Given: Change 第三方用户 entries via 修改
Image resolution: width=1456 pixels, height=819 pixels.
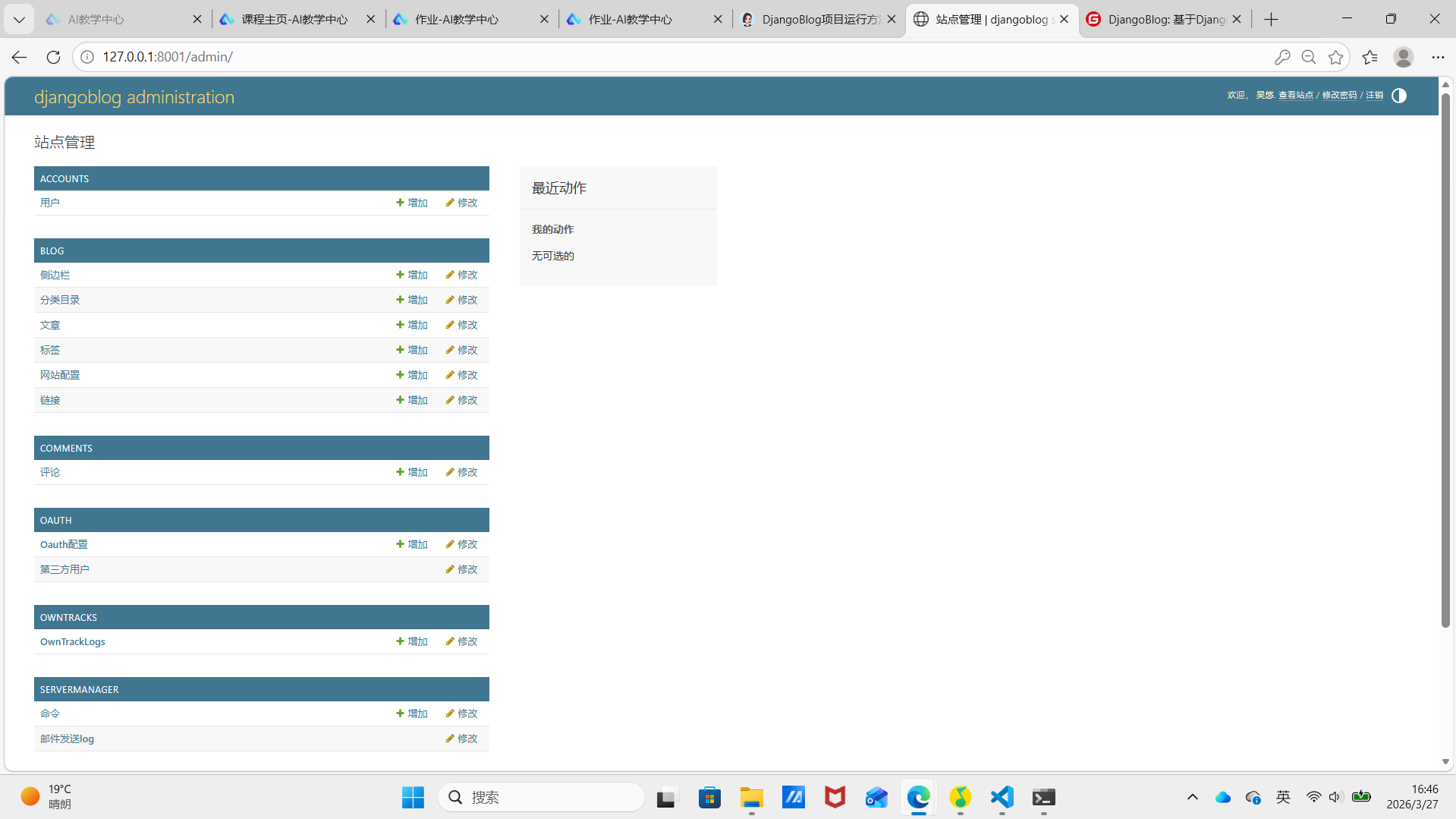Looking at the screenshot, I should point(462,569).
